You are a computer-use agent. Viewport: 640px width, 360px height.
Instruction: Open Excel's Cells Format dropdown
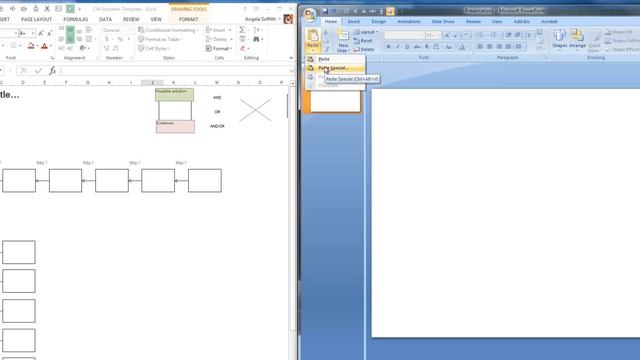pyautogui.click(x=219, y=48)
